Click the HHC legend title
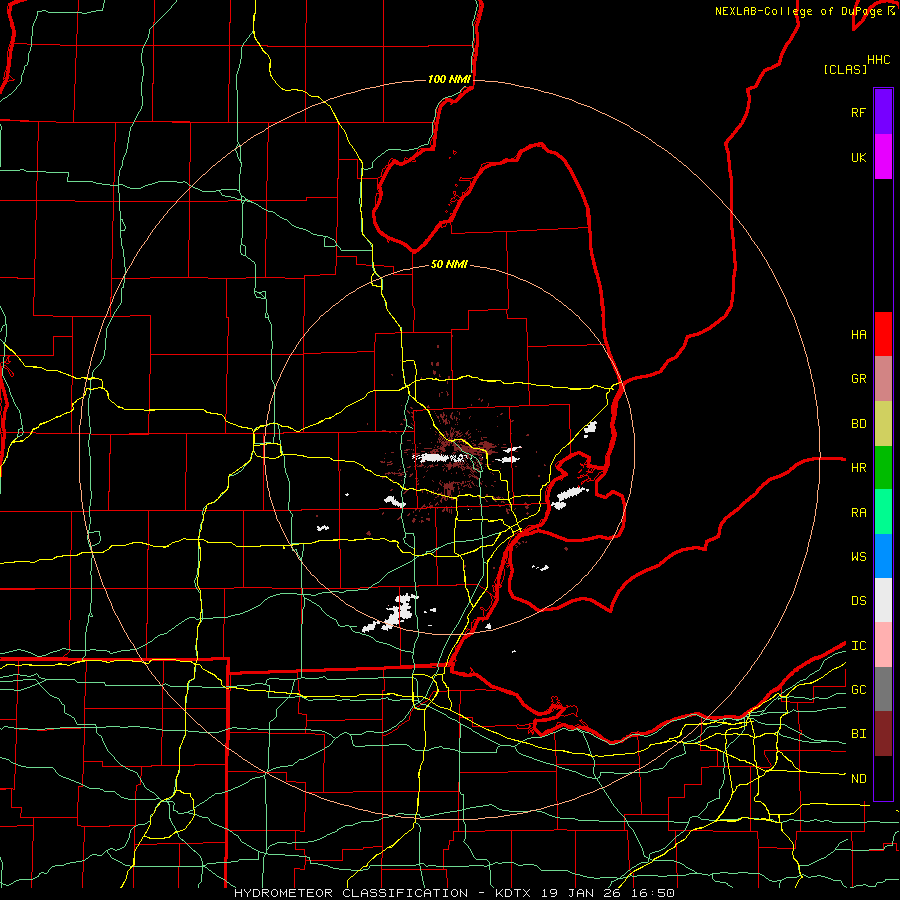The image size is (900, 900). 878,60
